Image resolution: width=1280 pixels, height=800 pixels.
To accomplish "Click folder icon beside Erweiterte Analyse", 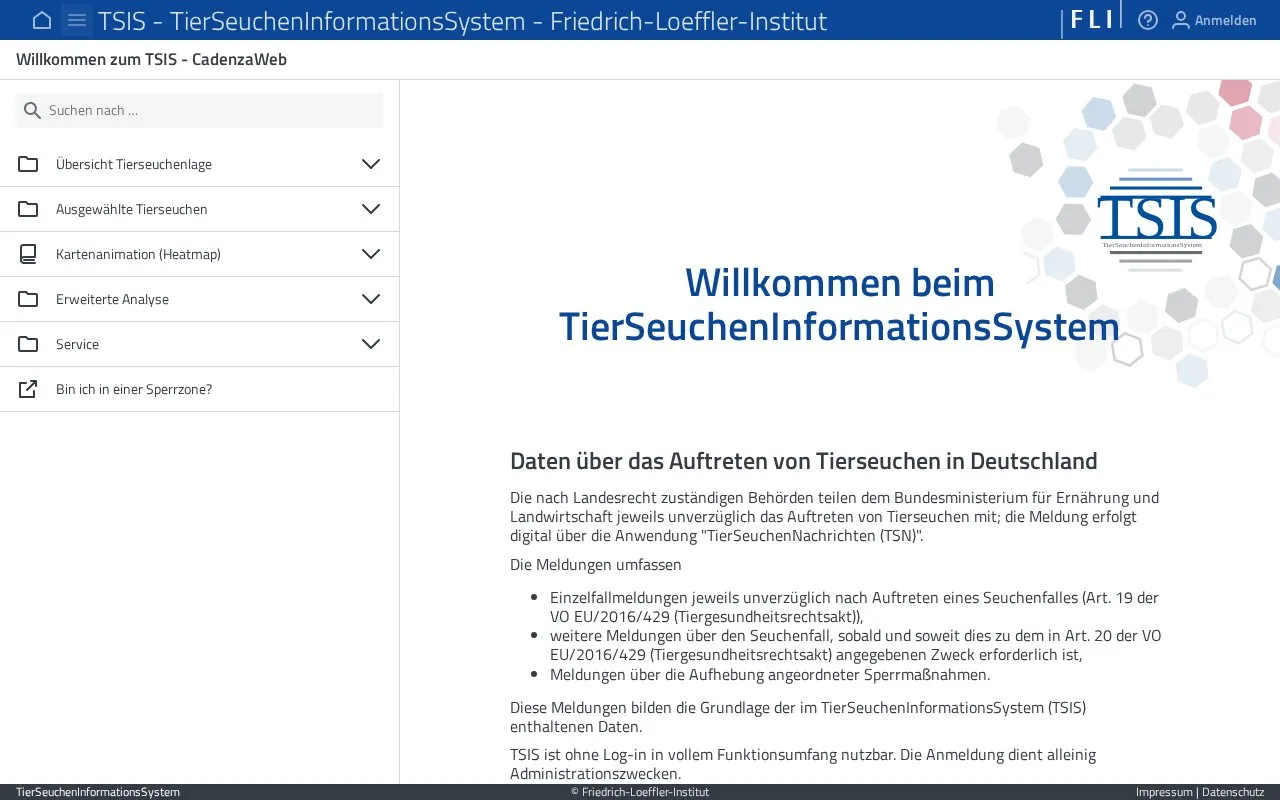I will [28, 299].
